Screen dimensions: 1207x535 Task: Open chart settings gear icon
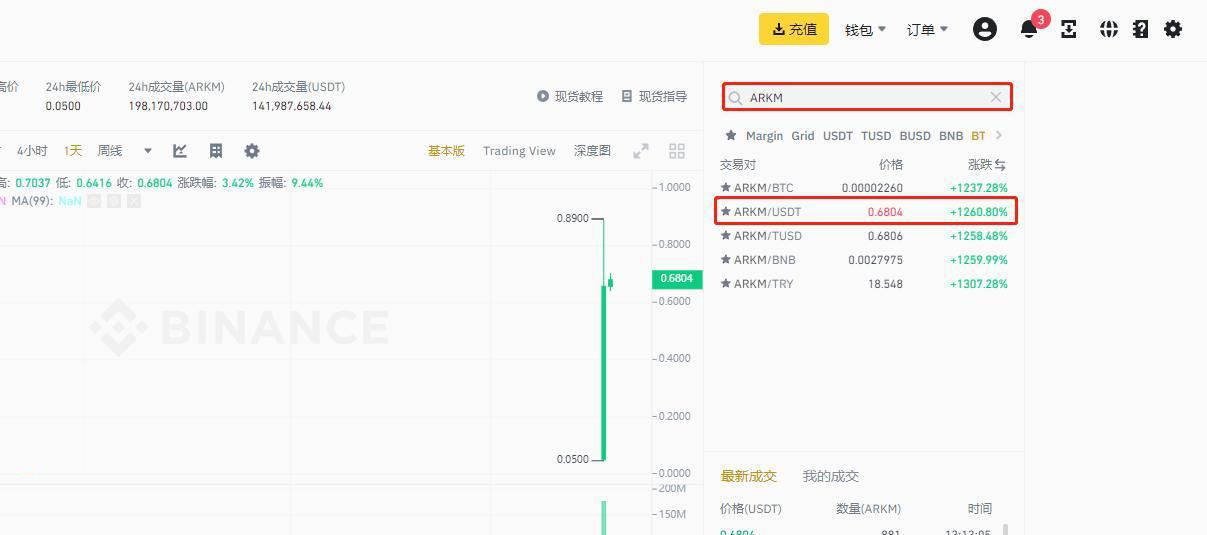point(252,151)
